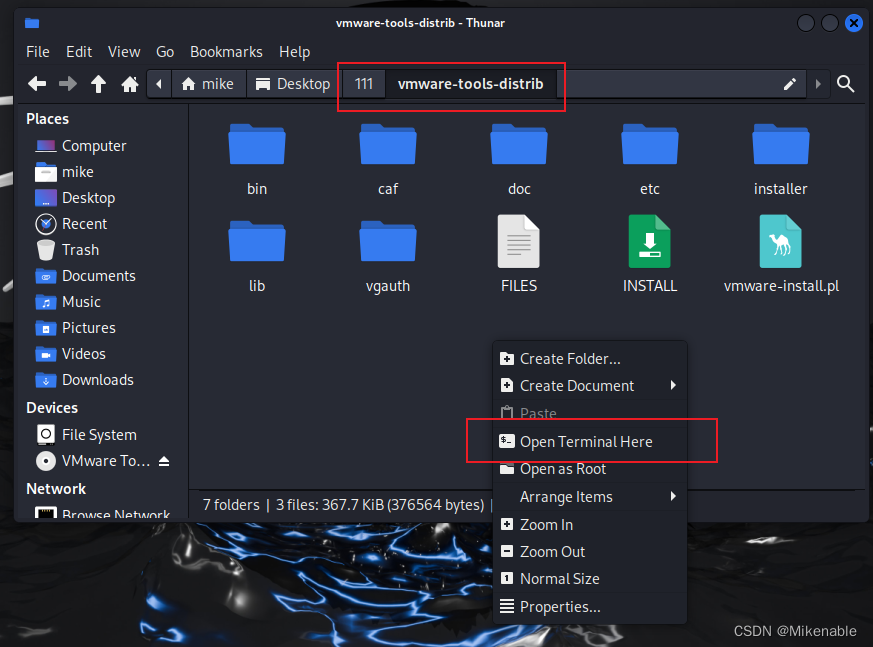Image resolution: width=873 pixels, height=647 pixels.
Task: Choose Zoom In from context menu
Action: (590, 525)
